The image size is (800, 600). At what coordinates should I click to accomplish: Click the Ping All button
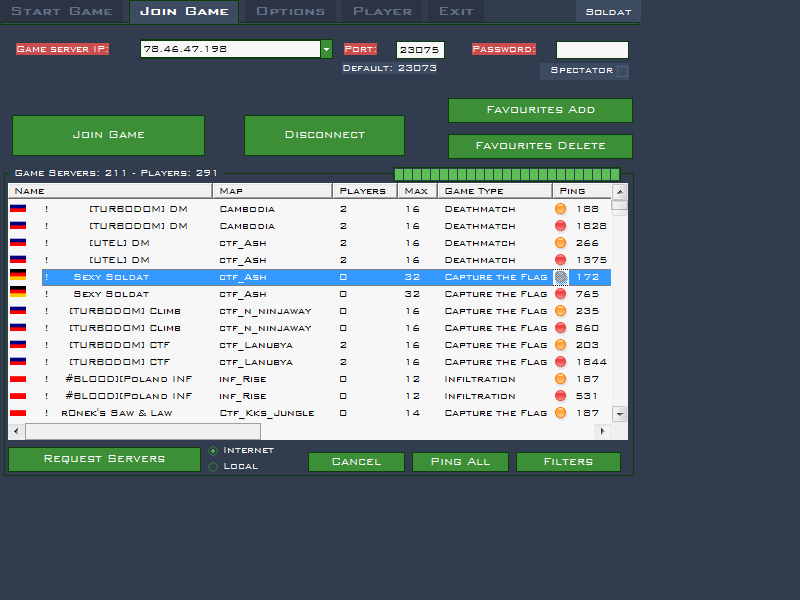pos(460,462)
